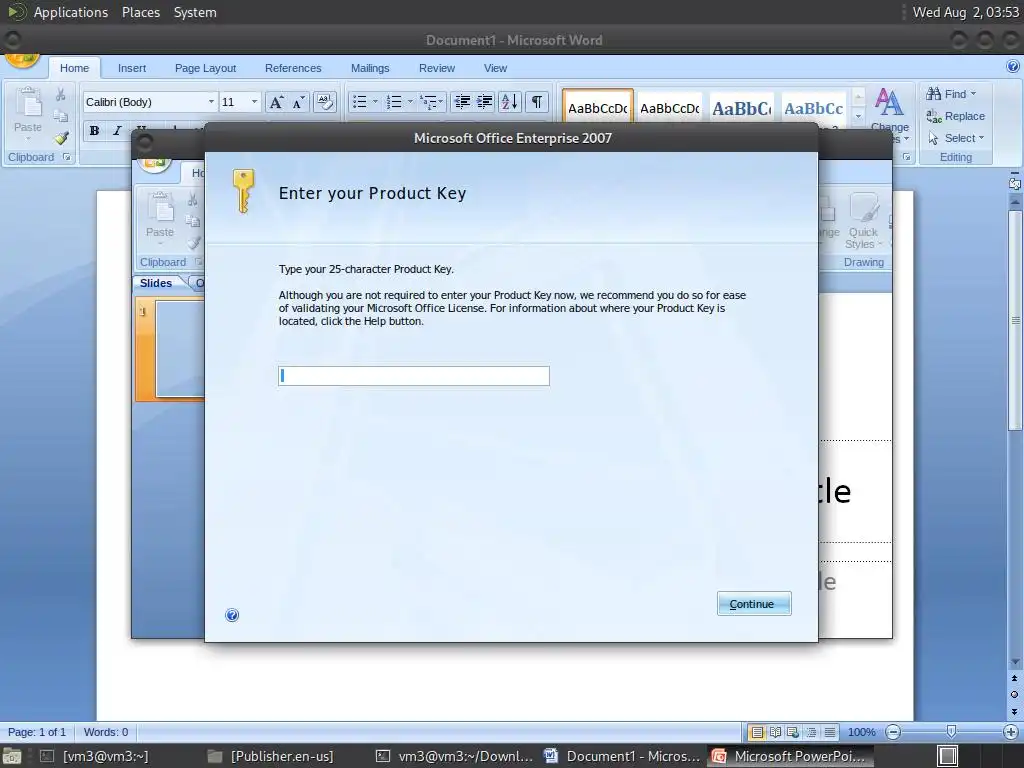The height and width of the screenshot is (768, 1024).
Task: Switch to Document1 Word taskbar item
Action: coord(622,756)
